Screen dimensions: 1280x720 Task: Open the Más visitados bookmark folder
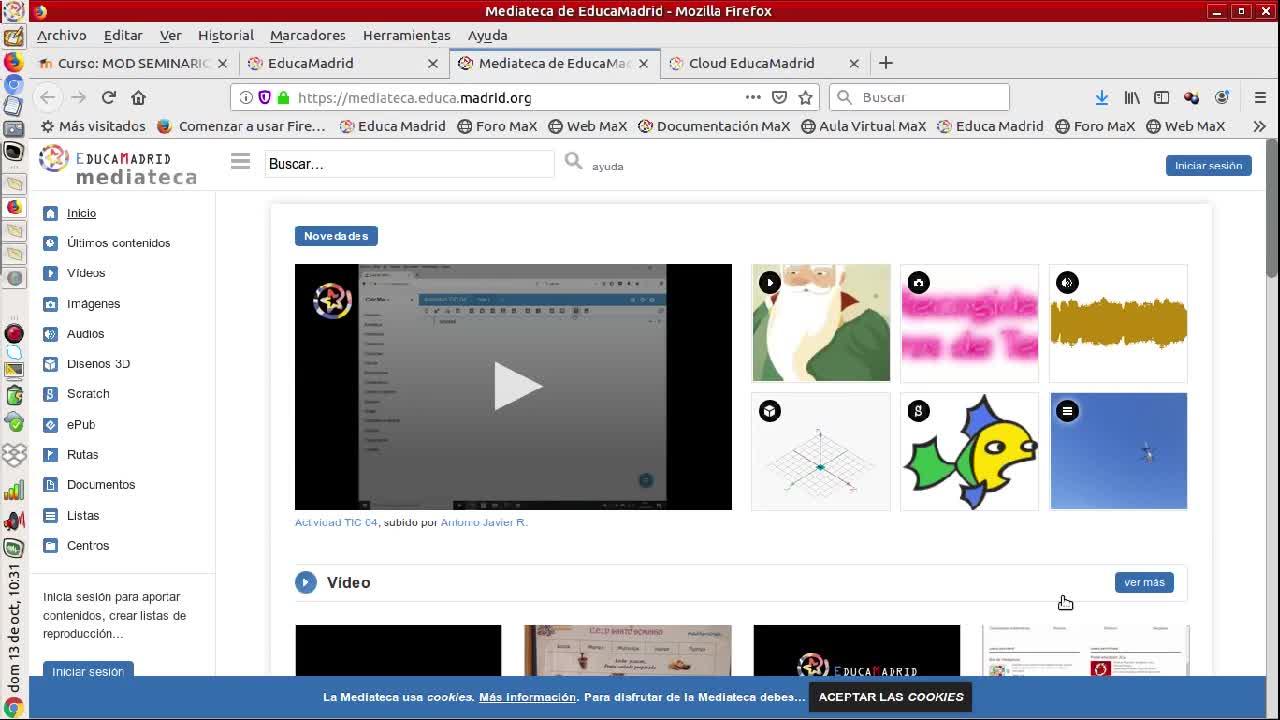tap(93, 126)
